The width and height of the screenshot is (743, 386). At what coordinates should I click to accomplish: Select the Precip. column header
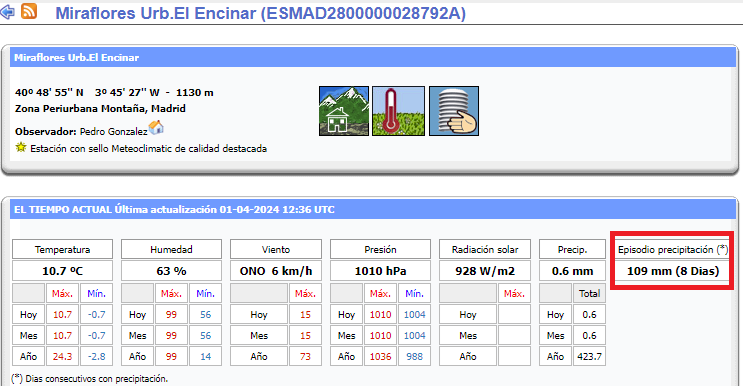[x=572, y=249]
